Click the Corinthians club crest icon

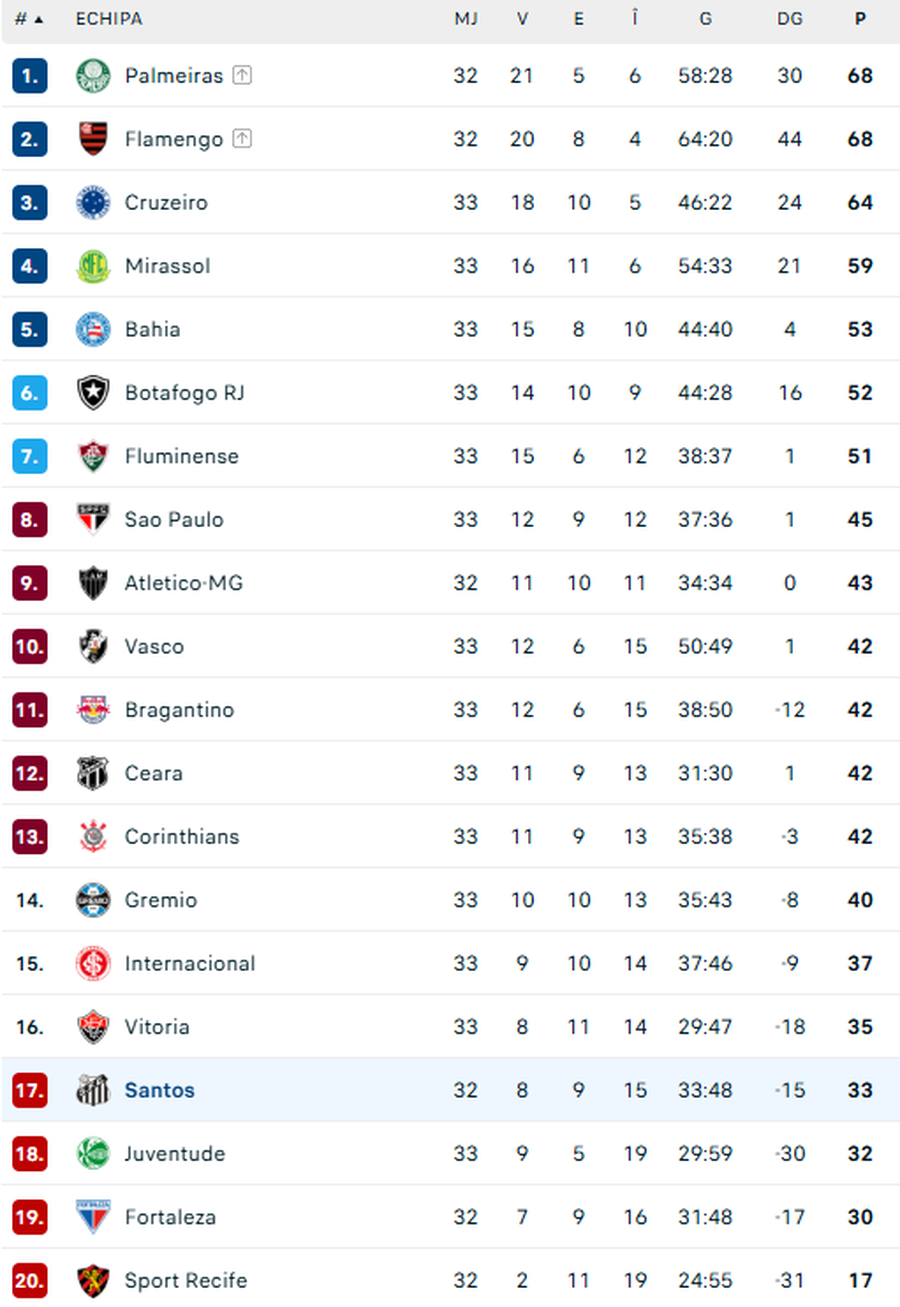(93, 837)
